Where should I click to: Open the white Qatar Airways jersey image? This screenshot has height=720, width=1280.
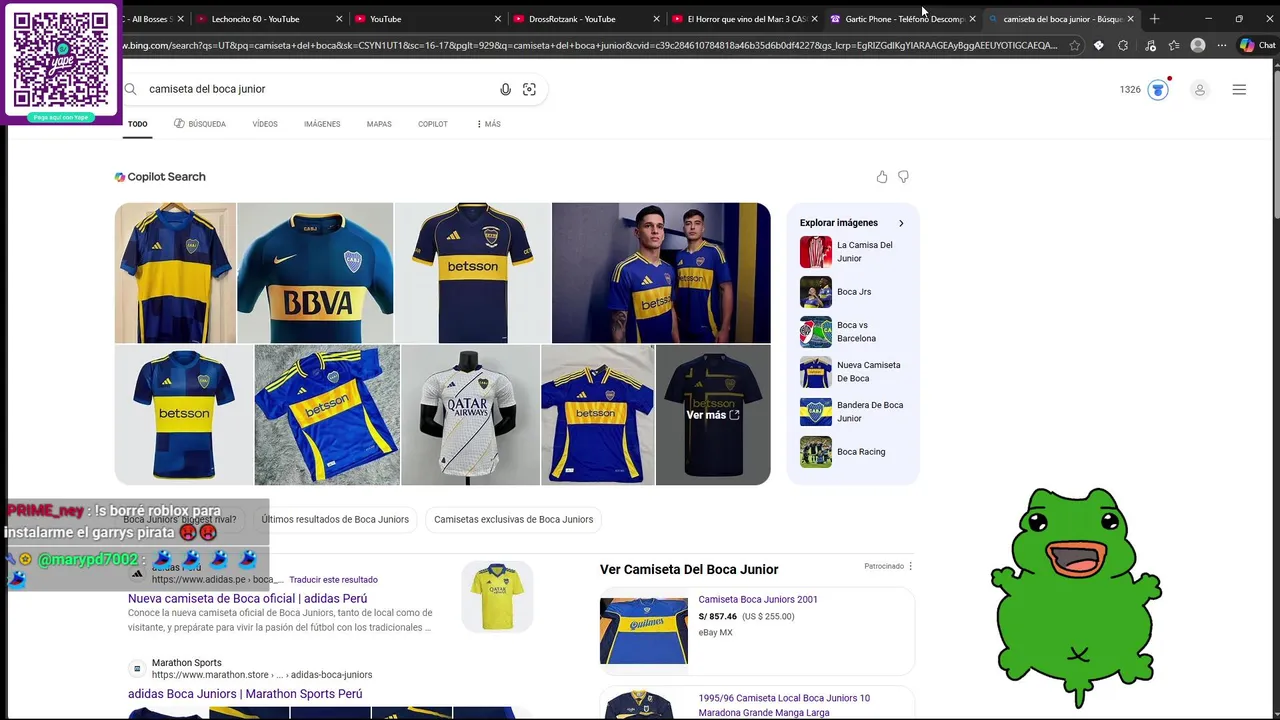pyautogui.click(x=470, y=415)
